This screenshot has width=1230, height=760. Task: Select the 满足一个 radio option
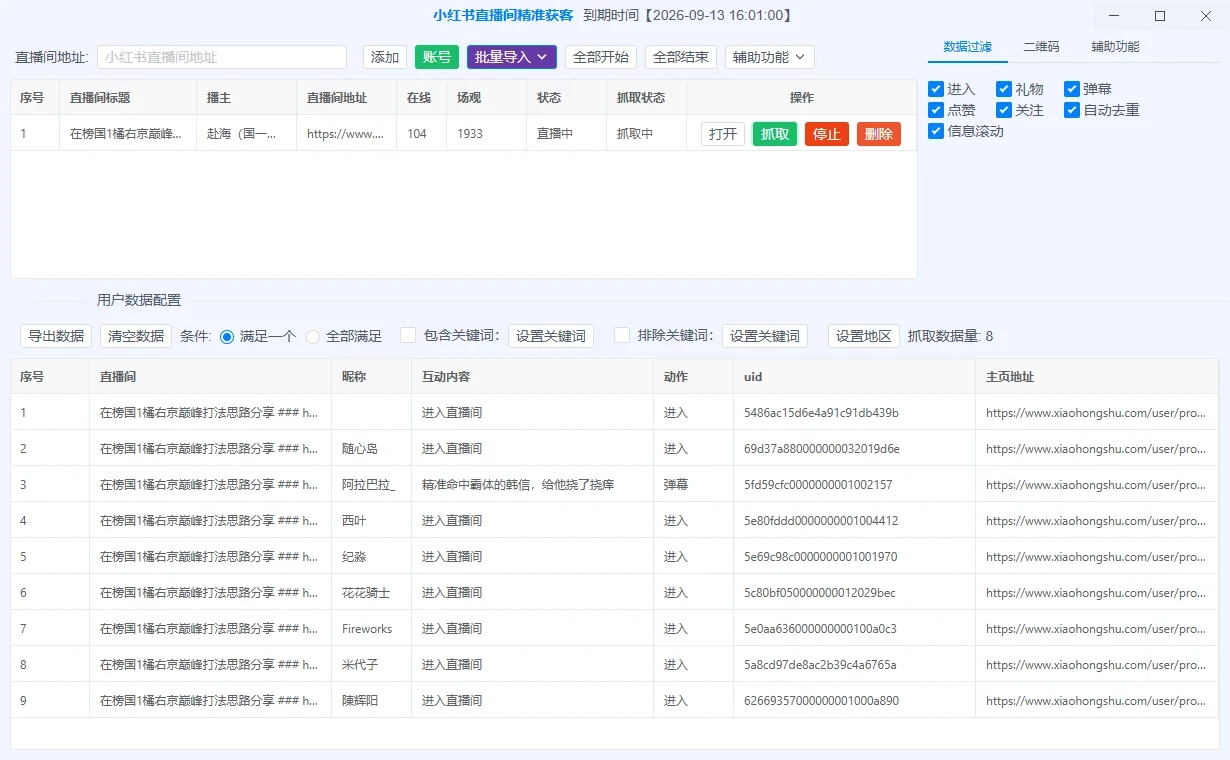coord(227,336)
